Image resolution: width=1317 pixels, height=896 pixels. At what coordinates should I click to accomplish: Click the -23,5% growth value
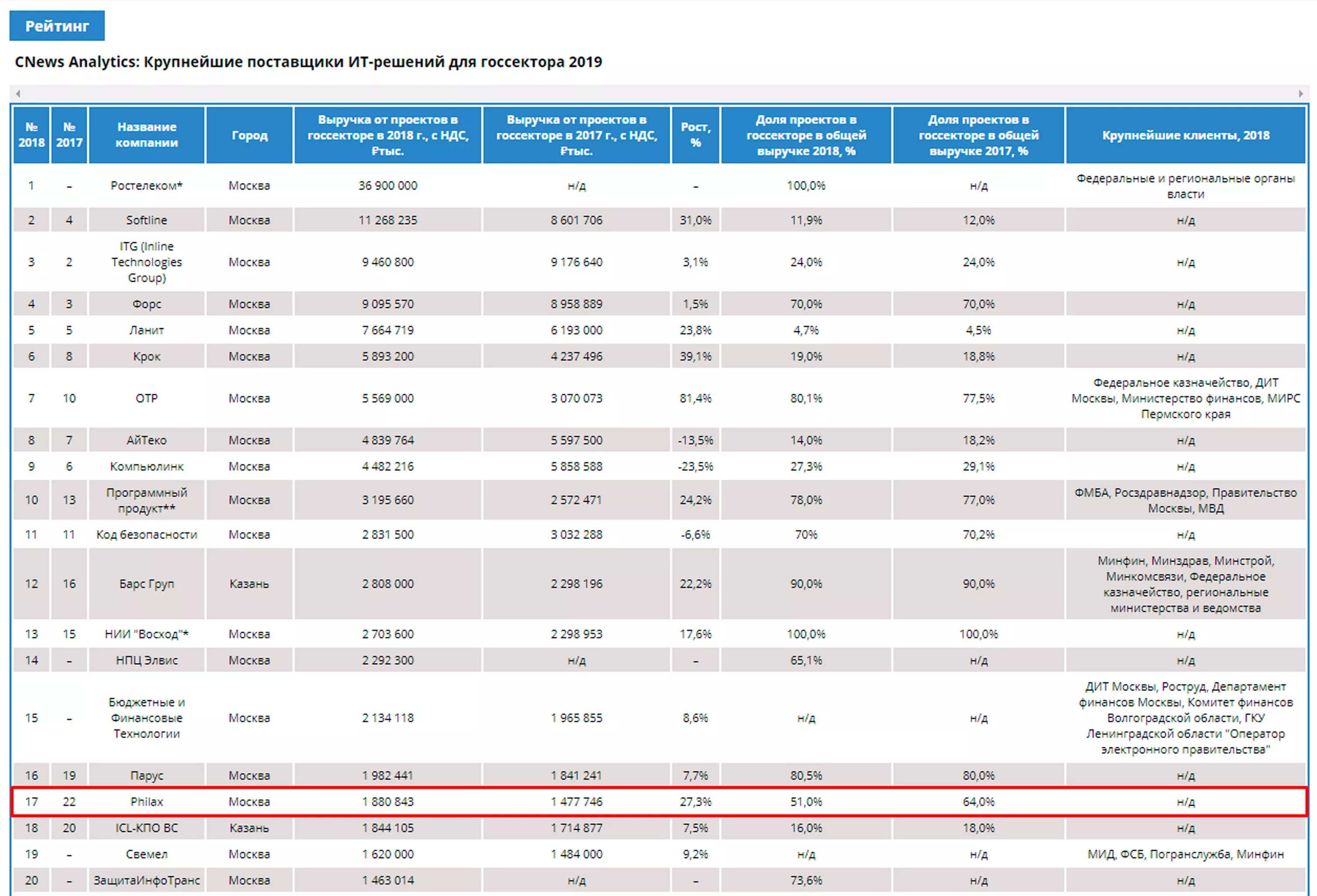pos(695,466)
